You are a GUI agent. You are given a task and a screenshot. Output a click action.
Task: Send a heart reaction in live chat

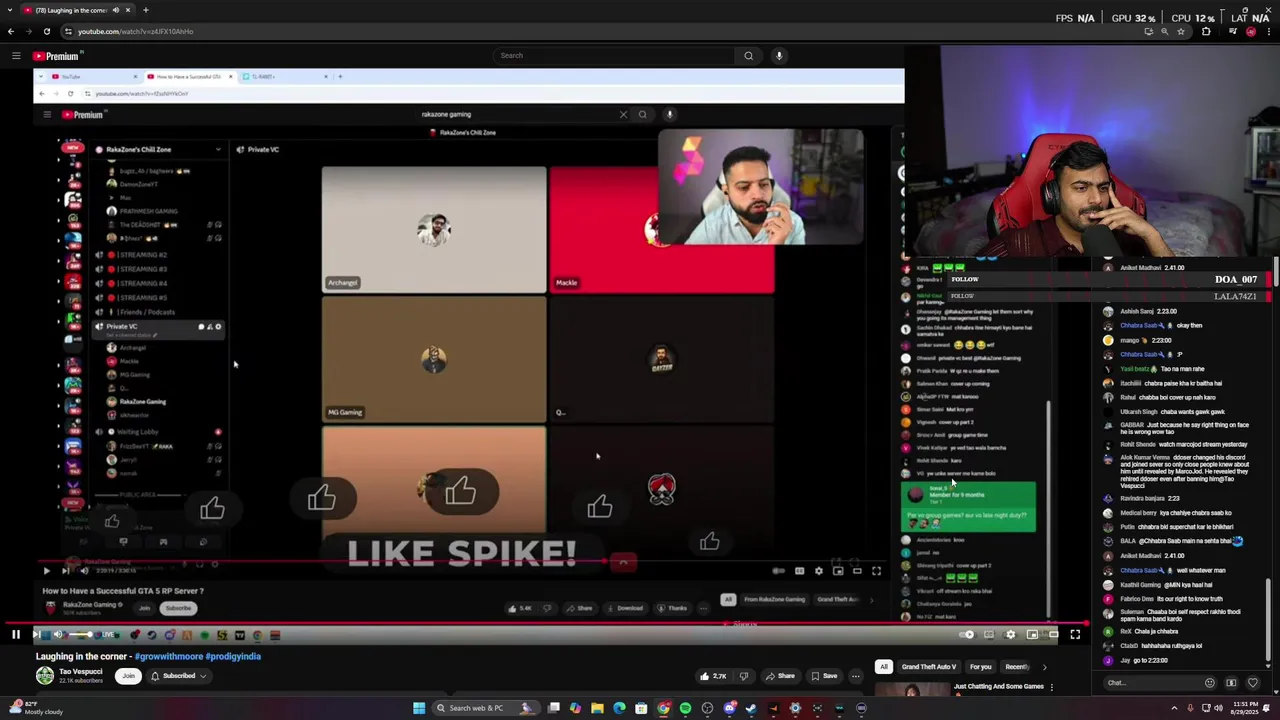pos(1252,683)
